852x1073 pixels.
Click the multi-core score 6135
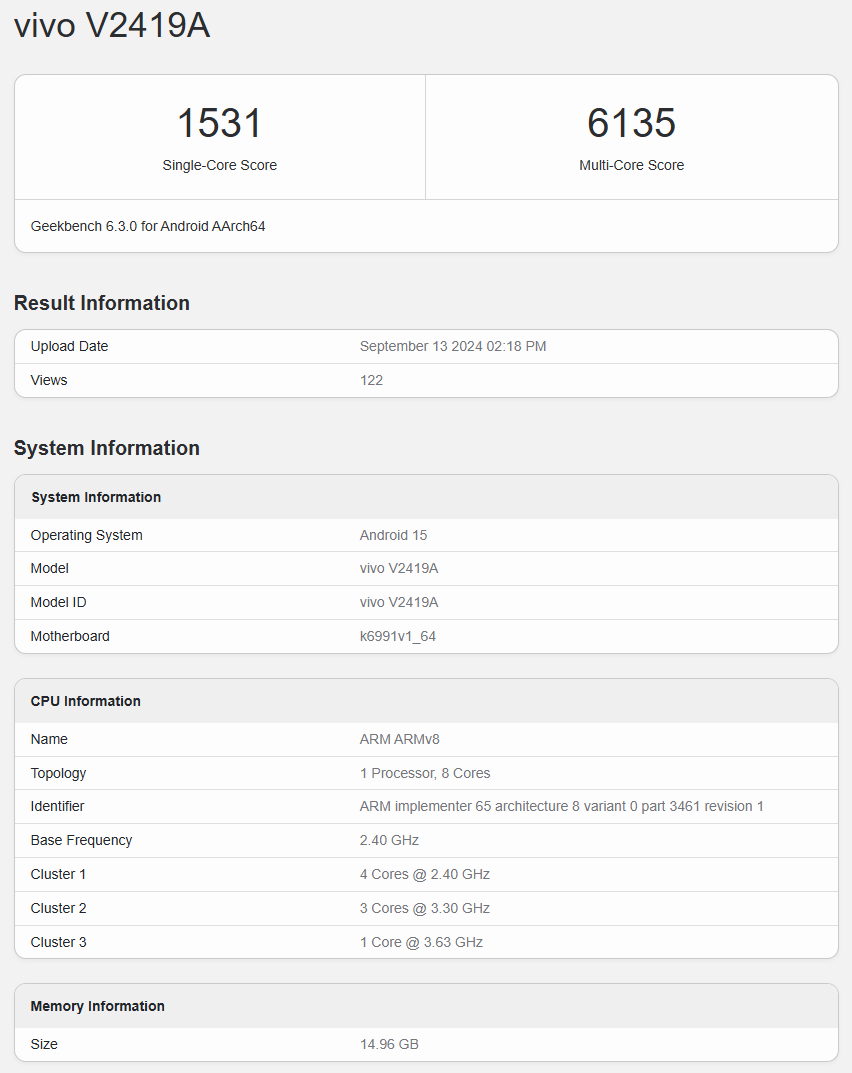[x=631, y=123]
